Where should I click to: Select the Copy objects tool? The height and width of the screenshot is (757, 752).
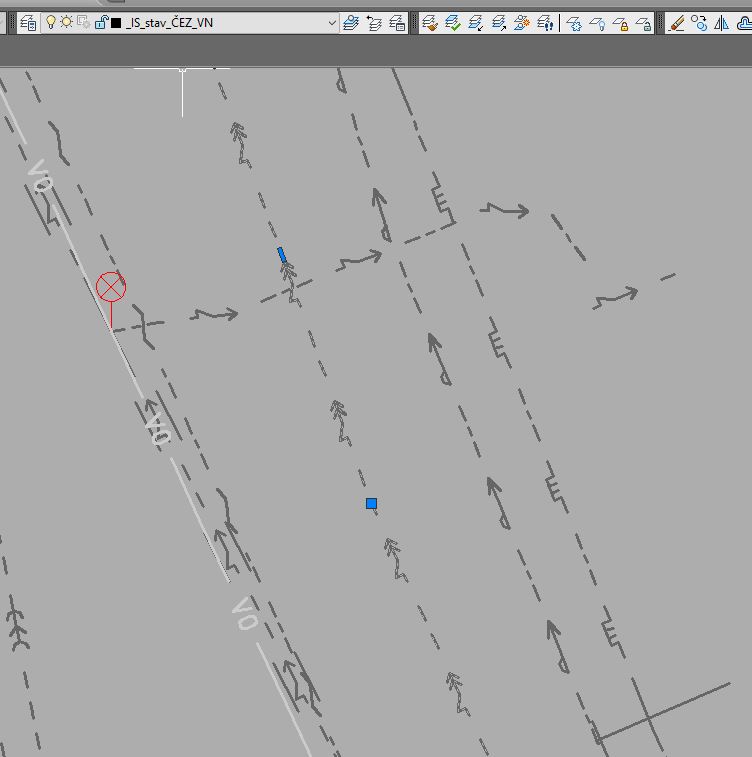coord(699,23)
